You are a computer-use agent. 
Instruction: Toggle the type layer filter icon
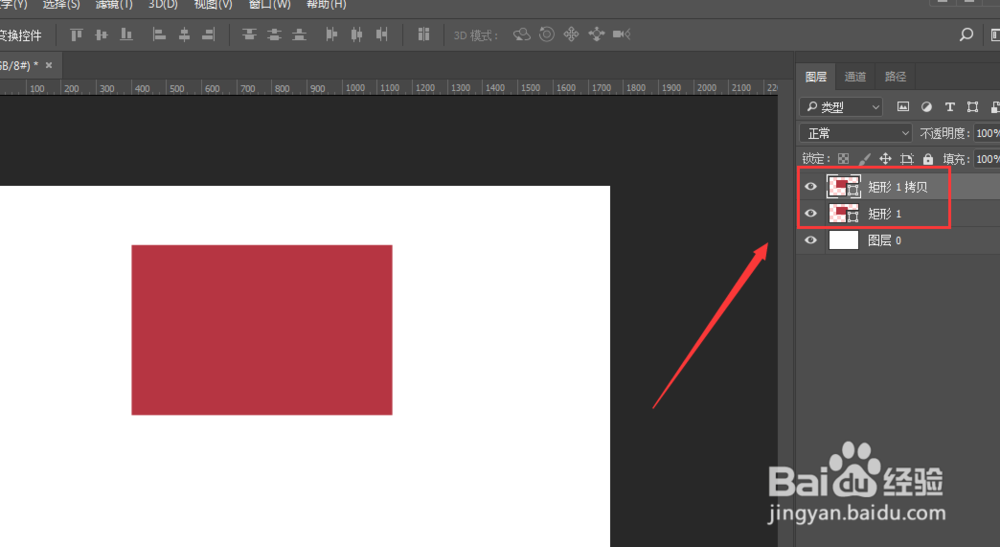coord(950,106)
